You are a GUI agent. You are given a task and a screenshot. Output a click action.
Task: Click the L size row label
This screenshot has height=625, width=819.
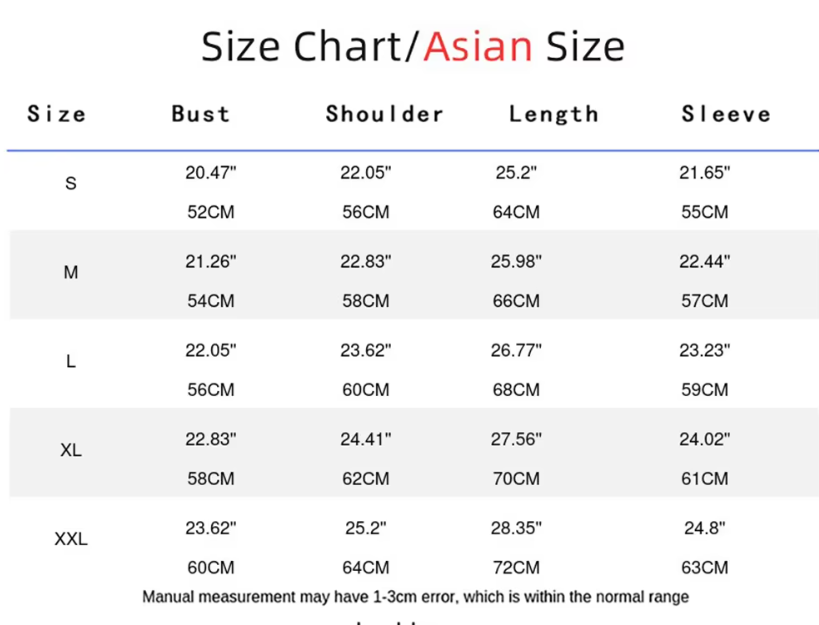71,361
